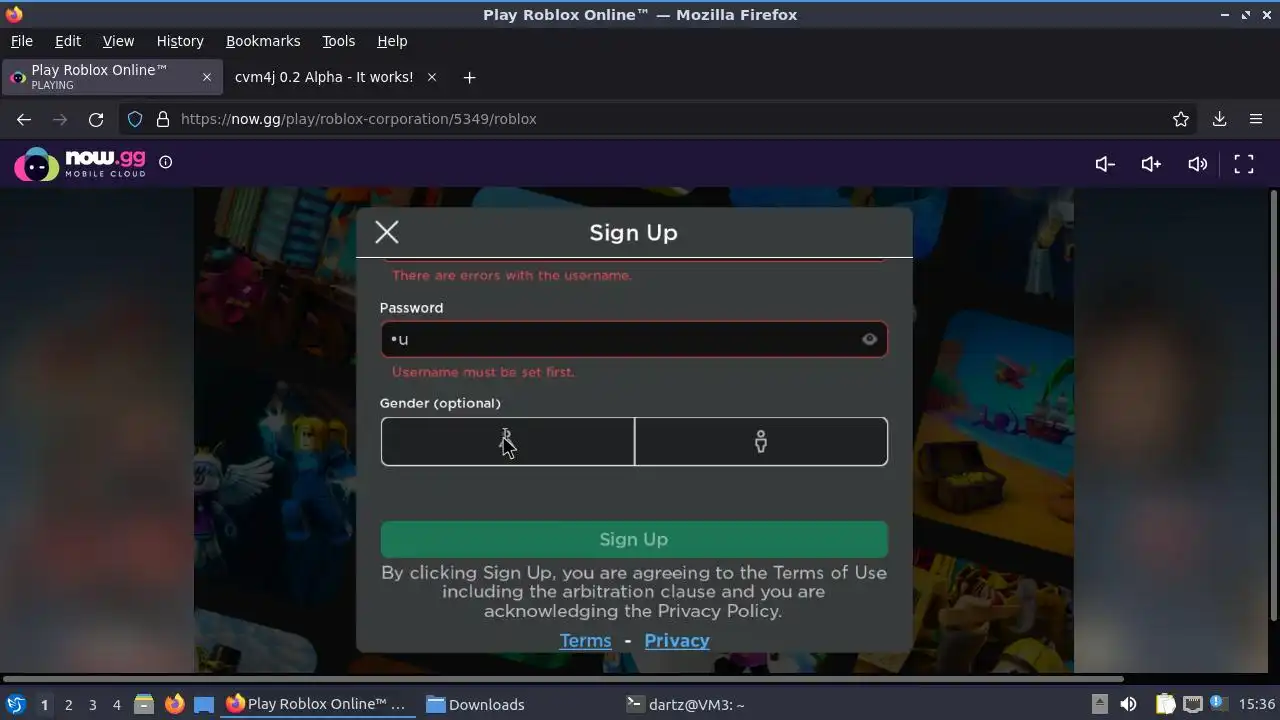Click the show desktop taskbar icon
The height and width of the screenshot is (720, 1280).
click(x=204, y=704)
